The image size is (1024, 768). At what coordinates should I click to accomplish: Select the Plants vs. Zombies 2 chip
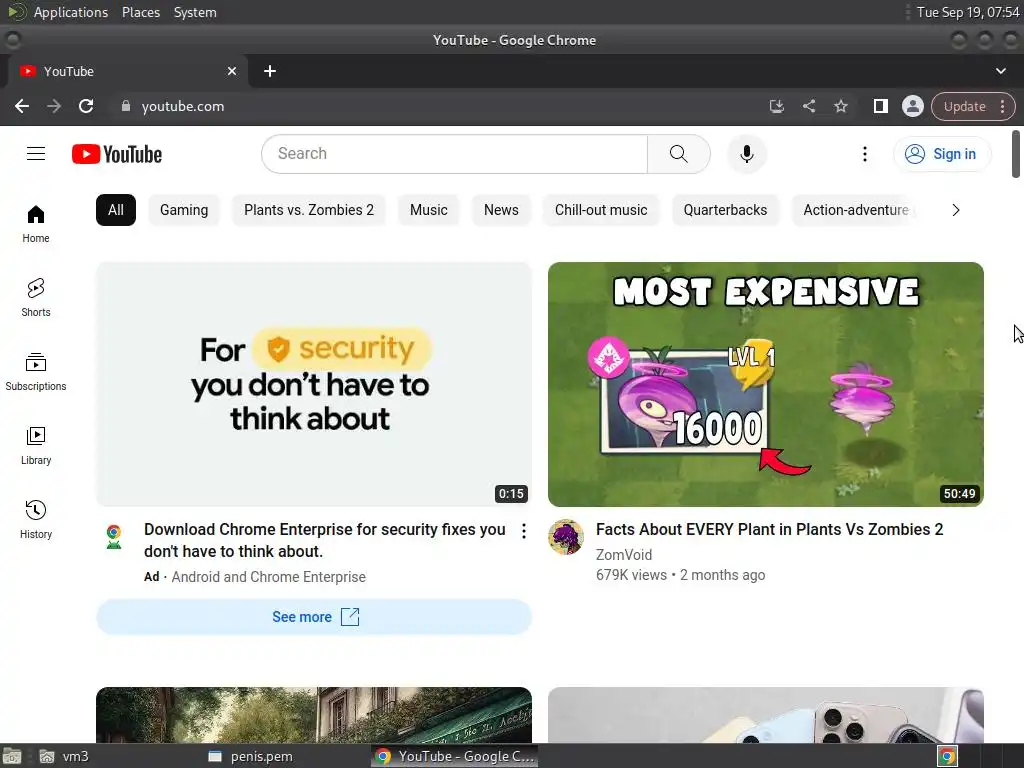point(309,210)
